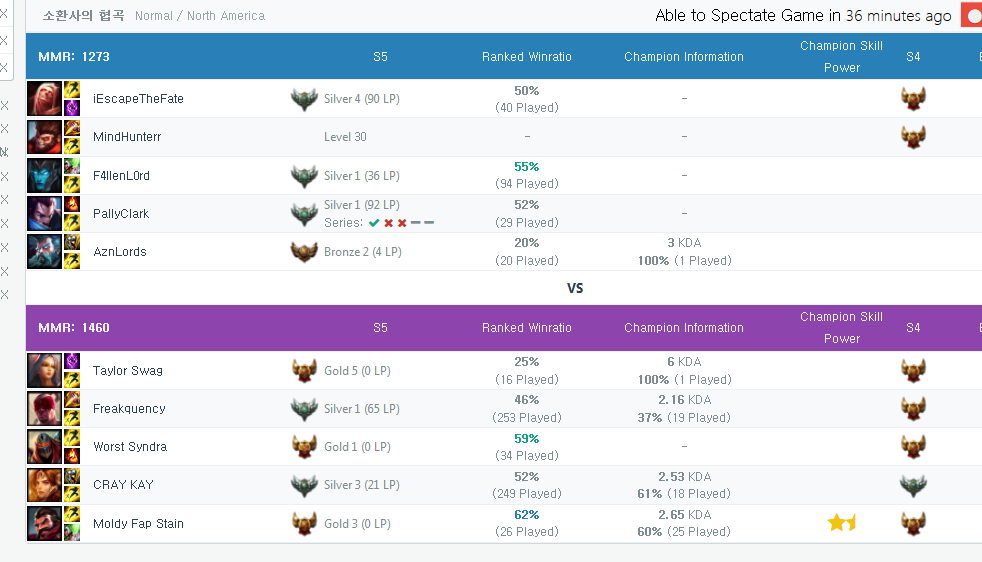Open the PallyClark summoner profile
Screen dimensions: 982x562
point(121,214)
